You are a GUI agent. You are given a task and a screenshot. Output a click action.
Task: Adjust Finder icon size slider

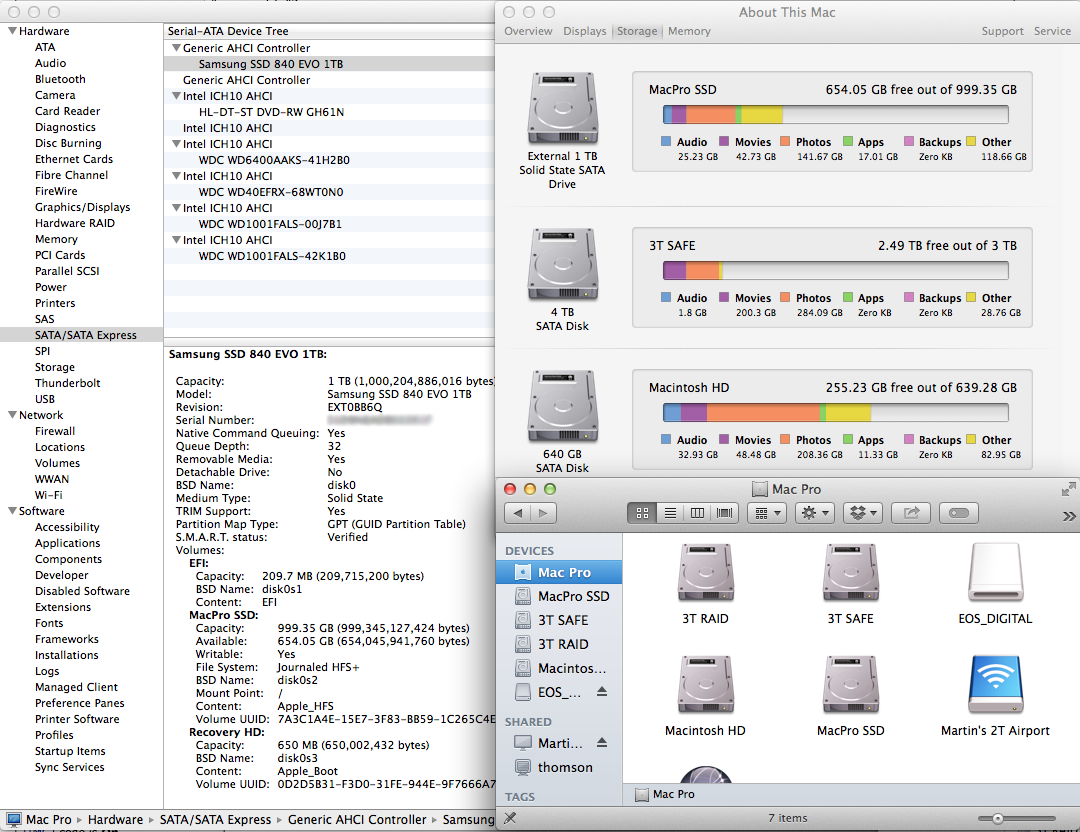(x=997, y=818)
